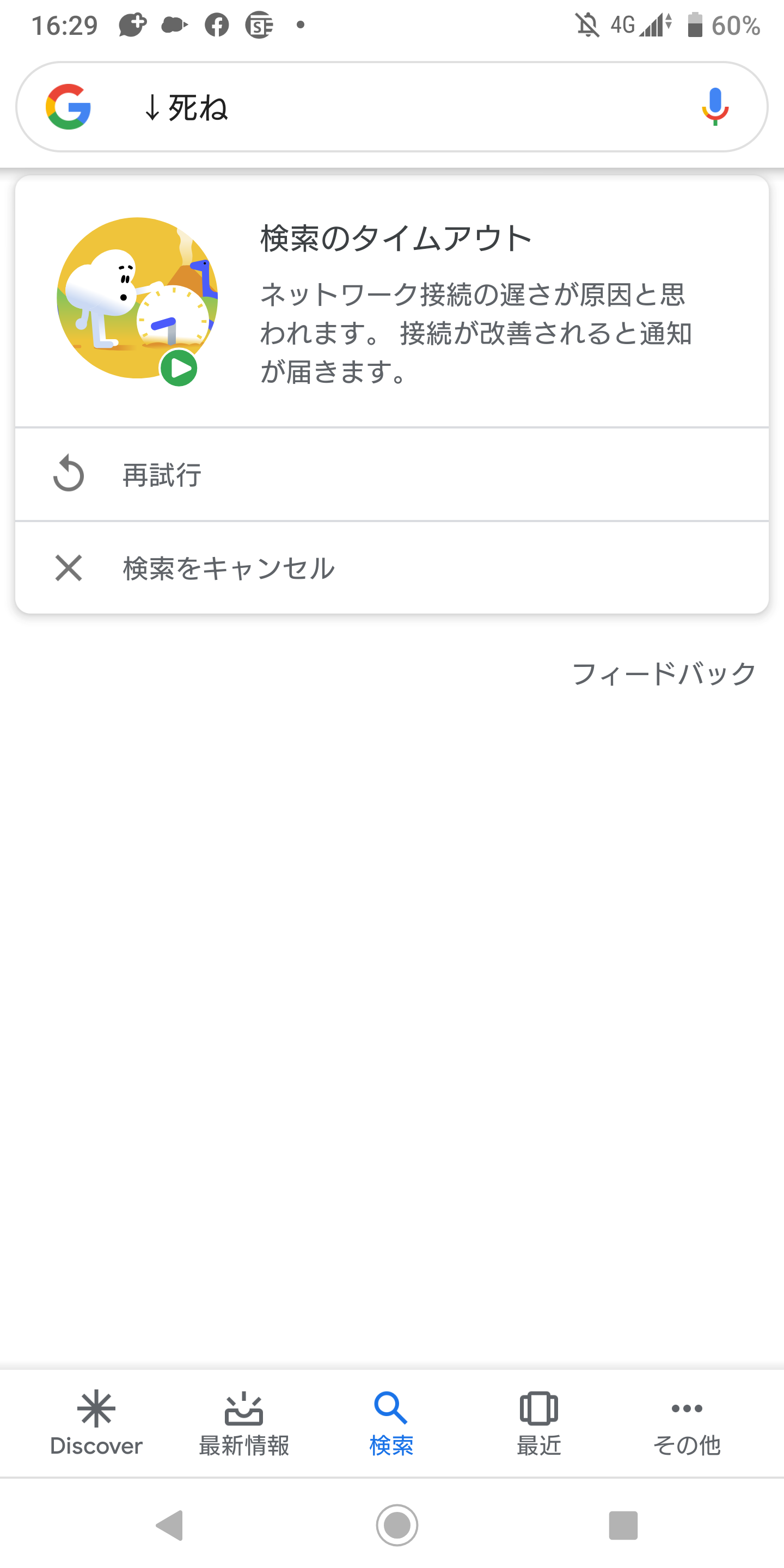The height and width of the screenshot is (1568, 784).
Task: Switch to the Discover tab
Action: tap(96, 1423)
